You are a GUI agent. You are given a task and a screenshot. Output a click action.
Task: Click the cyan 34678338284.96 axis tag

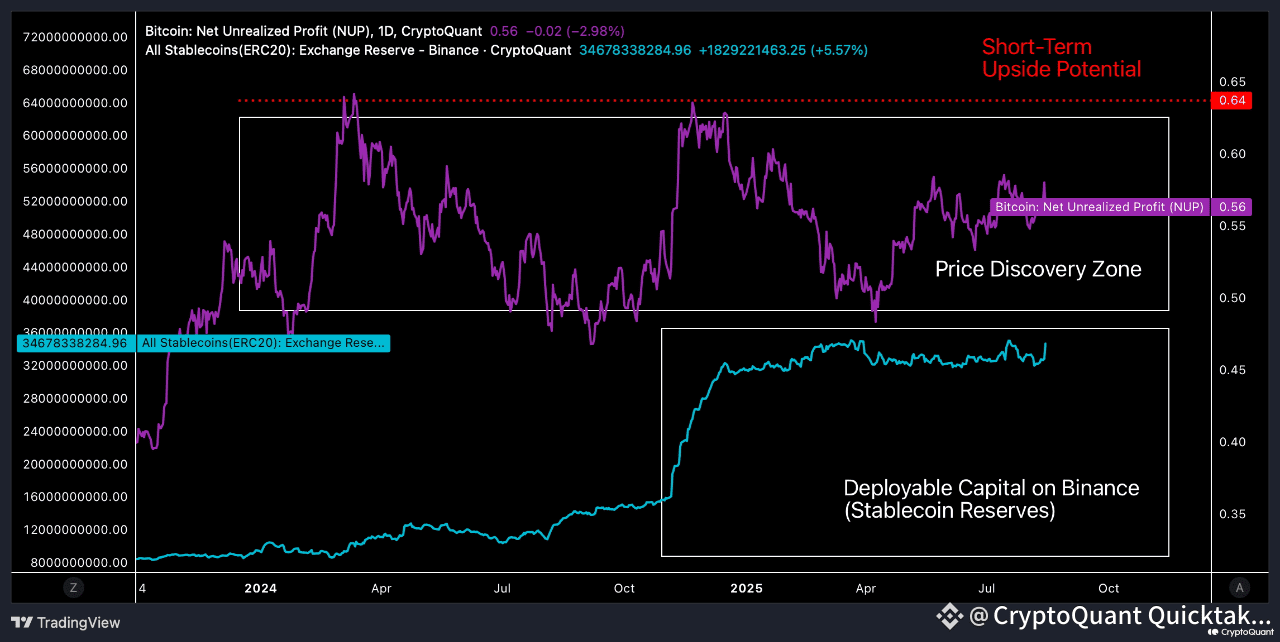click(74, 343)
